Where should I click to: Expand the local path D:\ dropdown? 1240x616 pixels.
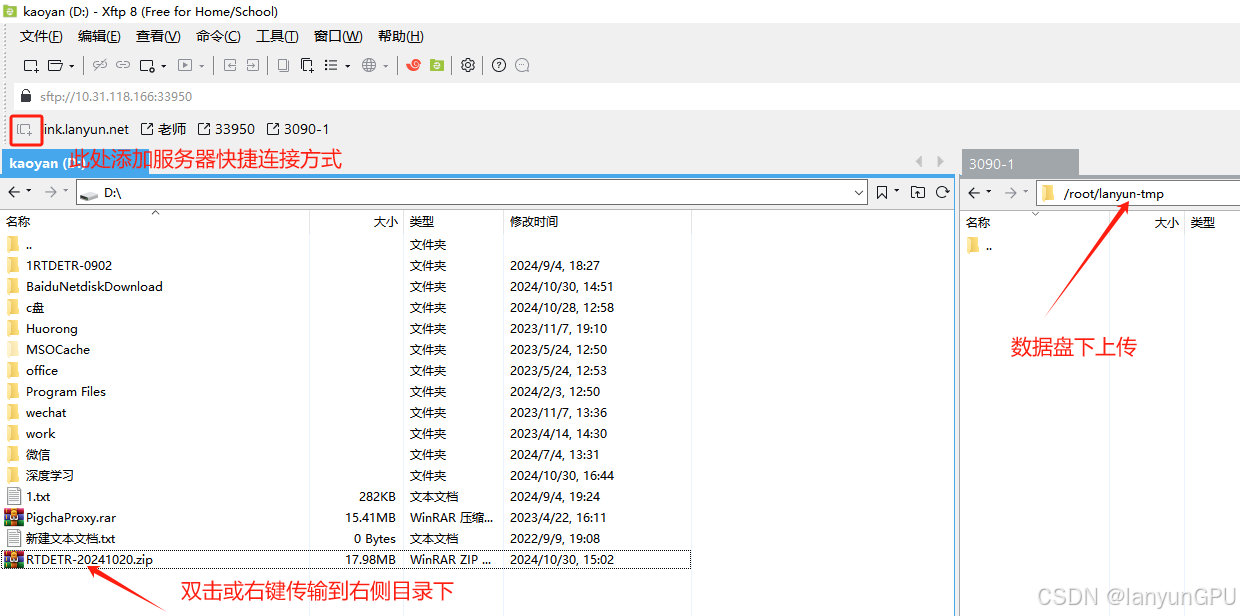(859, 192)
